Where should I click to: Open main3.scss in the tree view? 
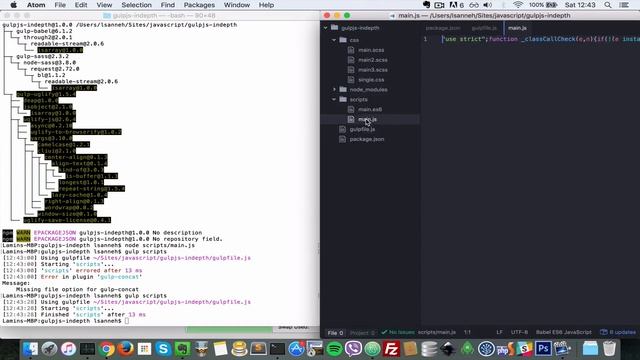pos(373,70)
